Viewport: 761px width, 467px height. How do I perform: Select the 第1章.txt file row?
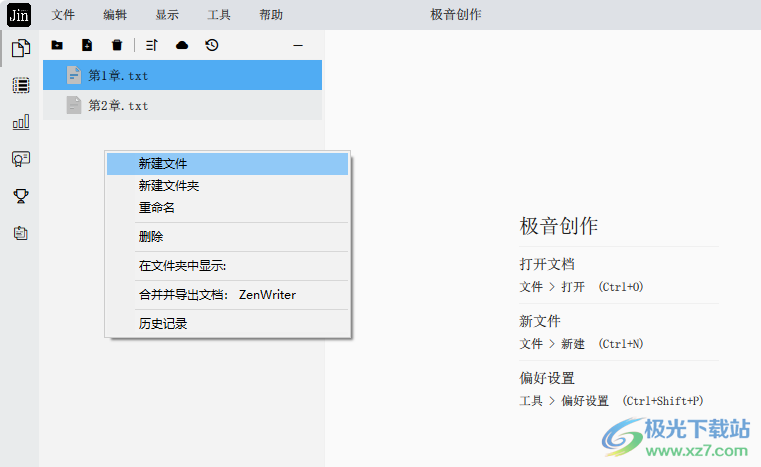(x=182, y=75)
